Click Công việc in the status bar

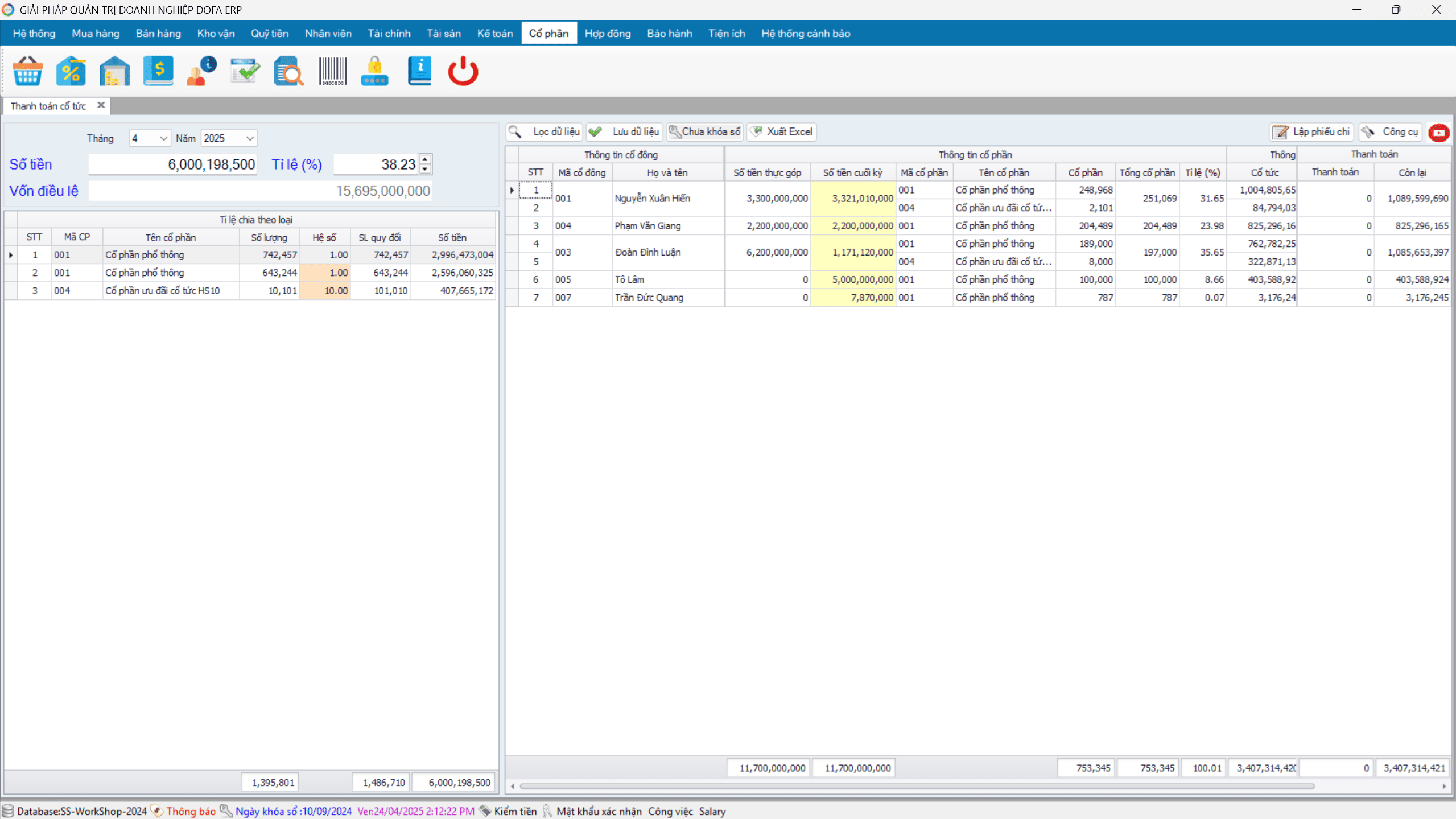pyautogui.click(x=670, y=811)
